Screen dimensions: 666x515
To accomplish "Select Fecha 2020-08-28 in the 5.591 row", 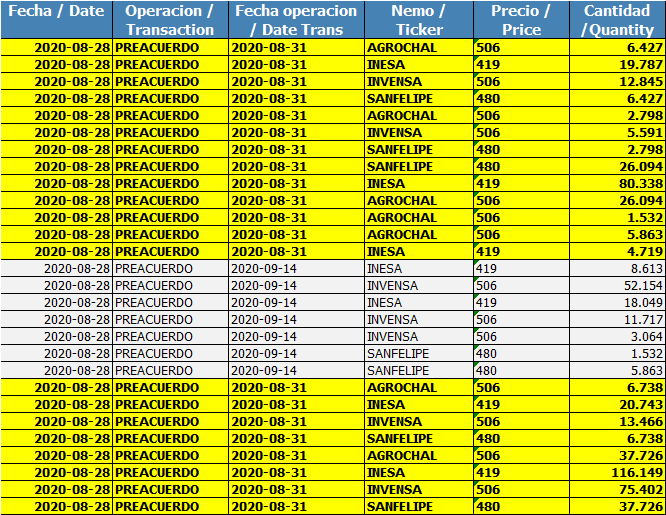I will 56,133.
